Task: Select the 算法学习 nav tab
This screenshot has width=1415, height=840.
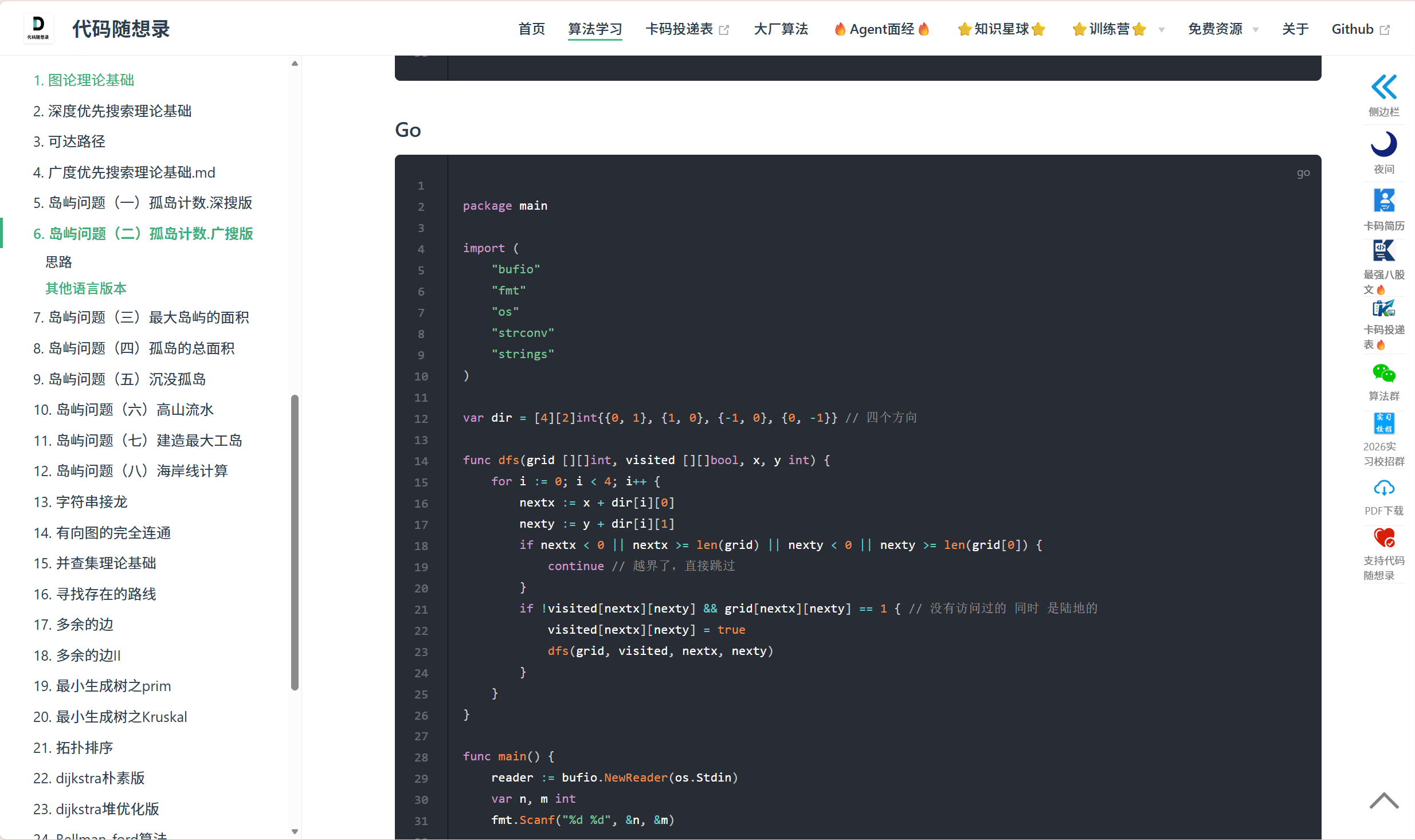Action: click(x=595, y=29)
